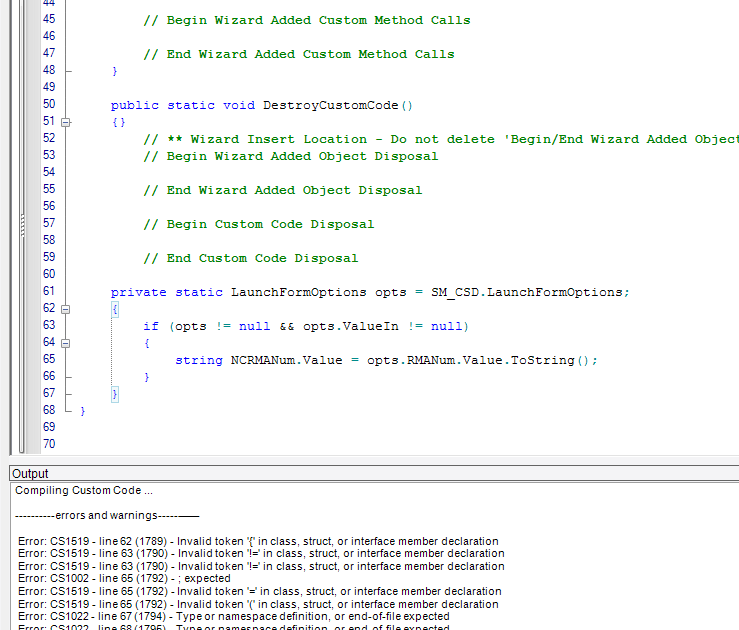This screenshot has width=739, height=630.
Task: Click the 'Begin Wizard Added Object Disposal' comment
Action: pos(291,156)
